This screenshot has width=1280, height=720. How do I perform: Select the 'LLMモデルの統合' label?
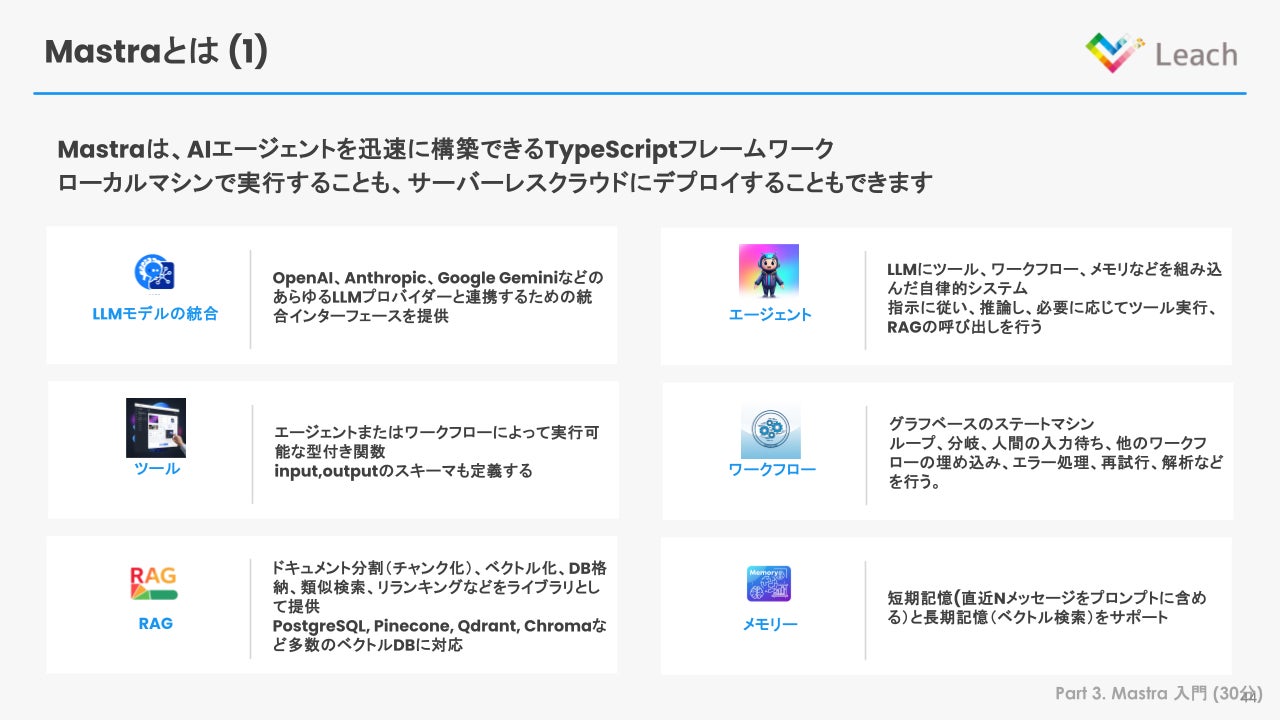coord(155,314)
